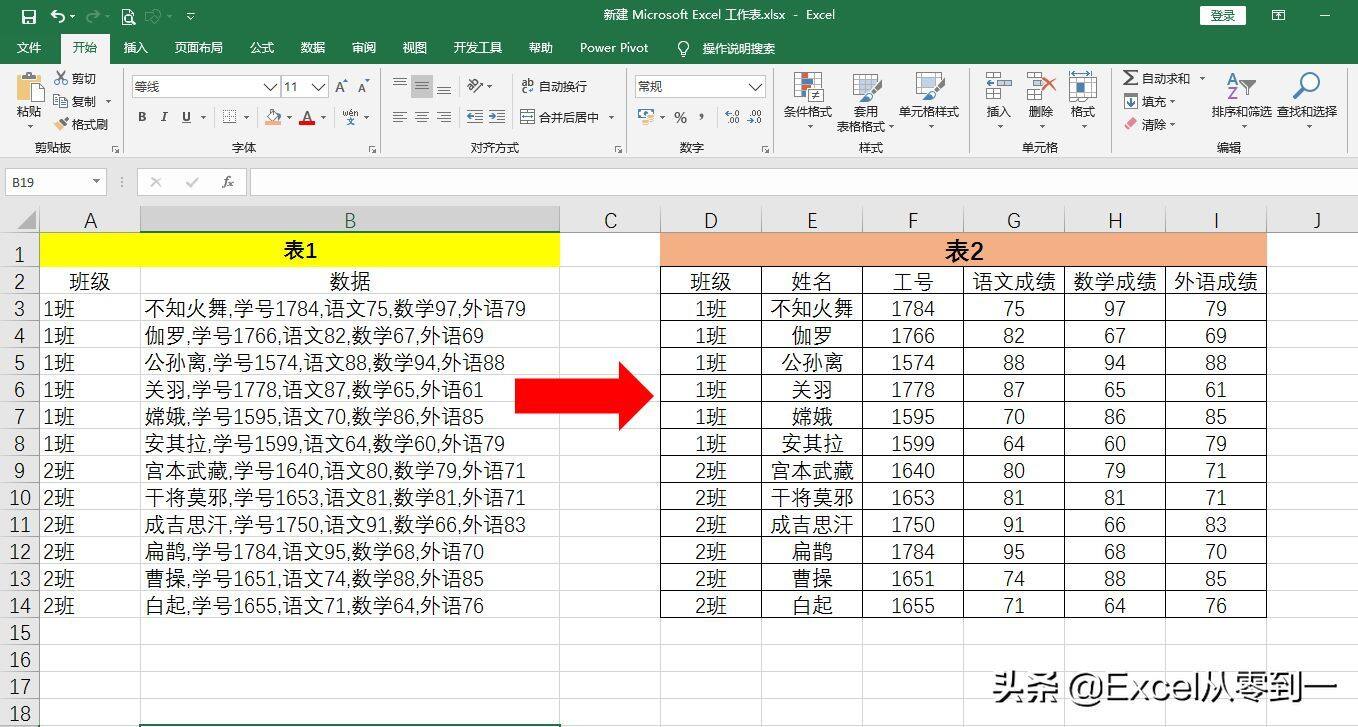This screenshot has height=727, width=1358.
Task: Click the formula bar input area
Action: (802, 182)
